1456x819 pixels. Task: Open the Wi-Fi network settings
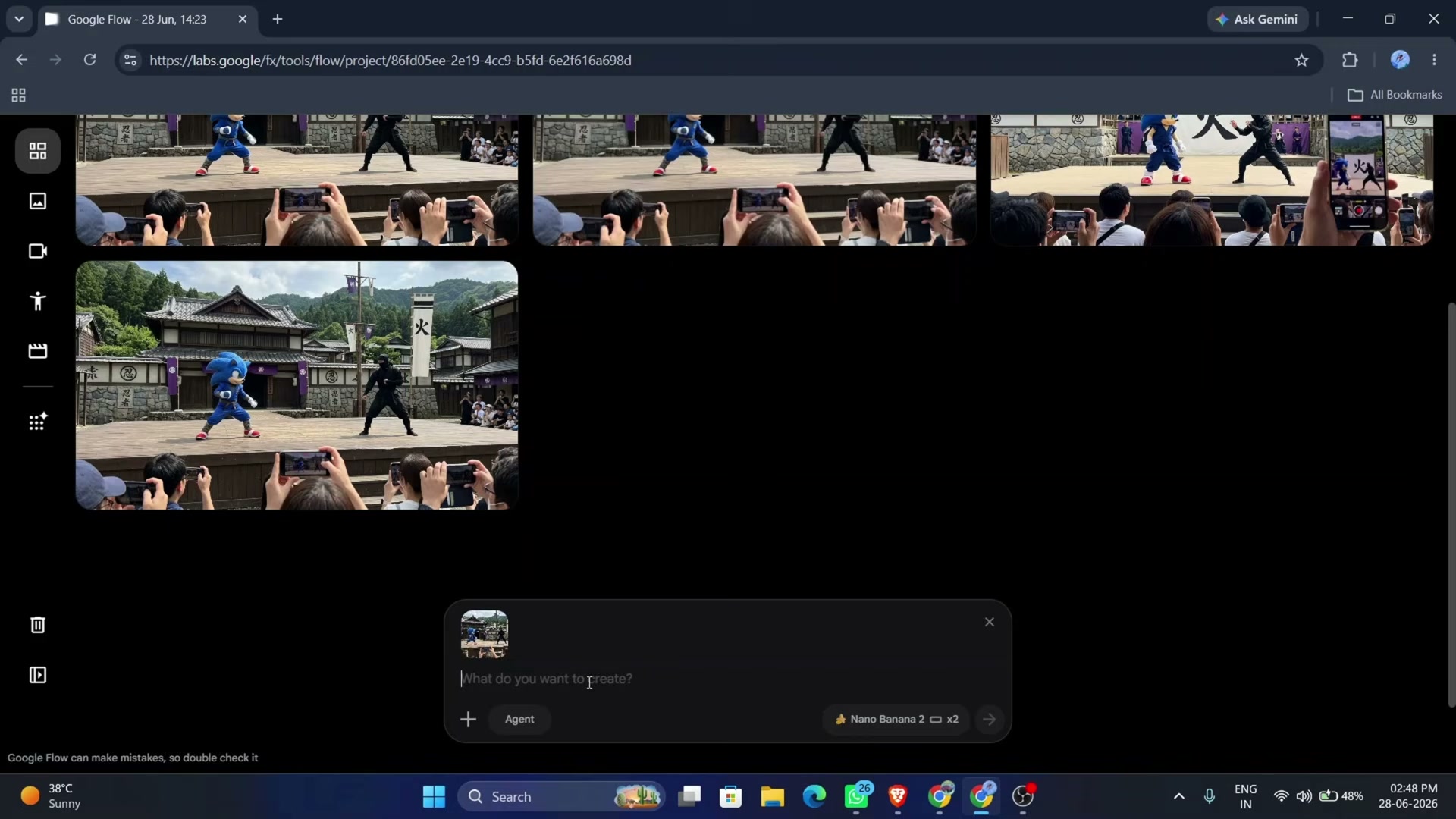point(1281,796)
